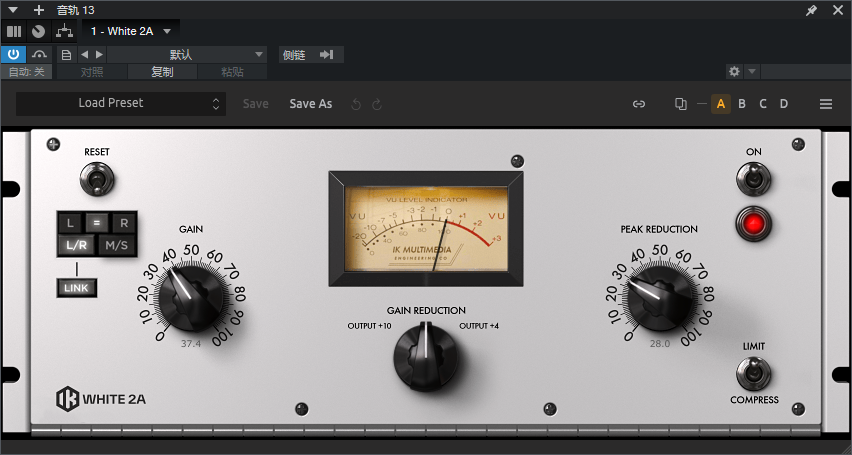
Task: Toggle the LINK button
Action: pyautogui.click(x=77, y=288)
